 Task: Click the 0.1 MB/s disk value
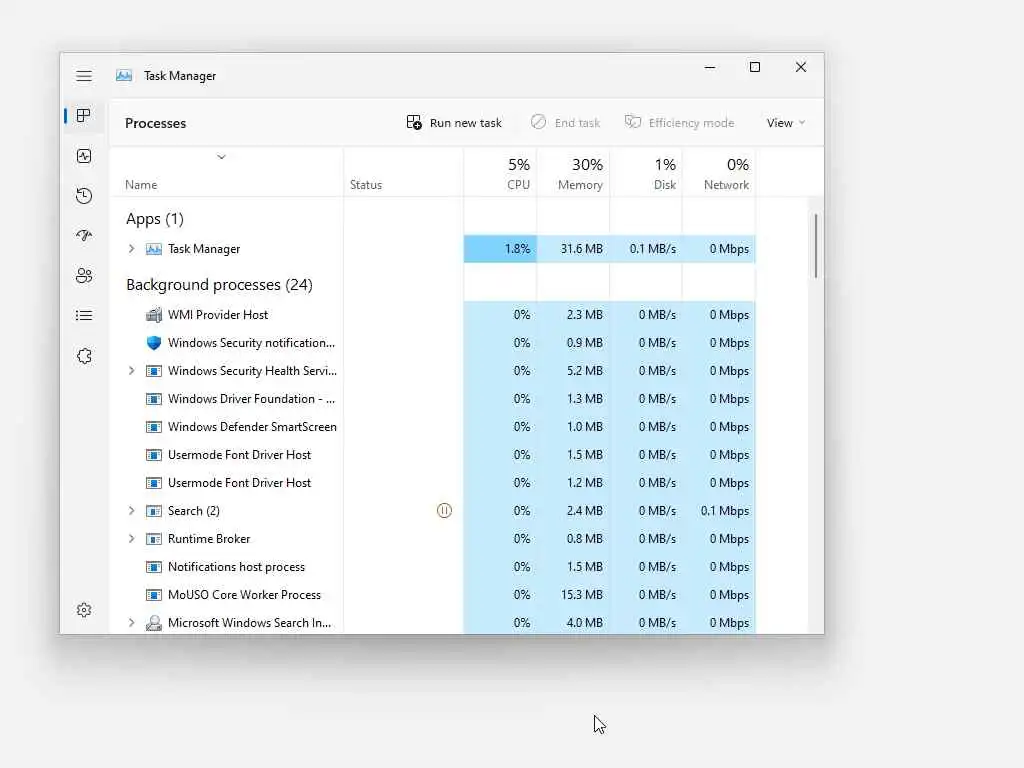coord(652,249)
